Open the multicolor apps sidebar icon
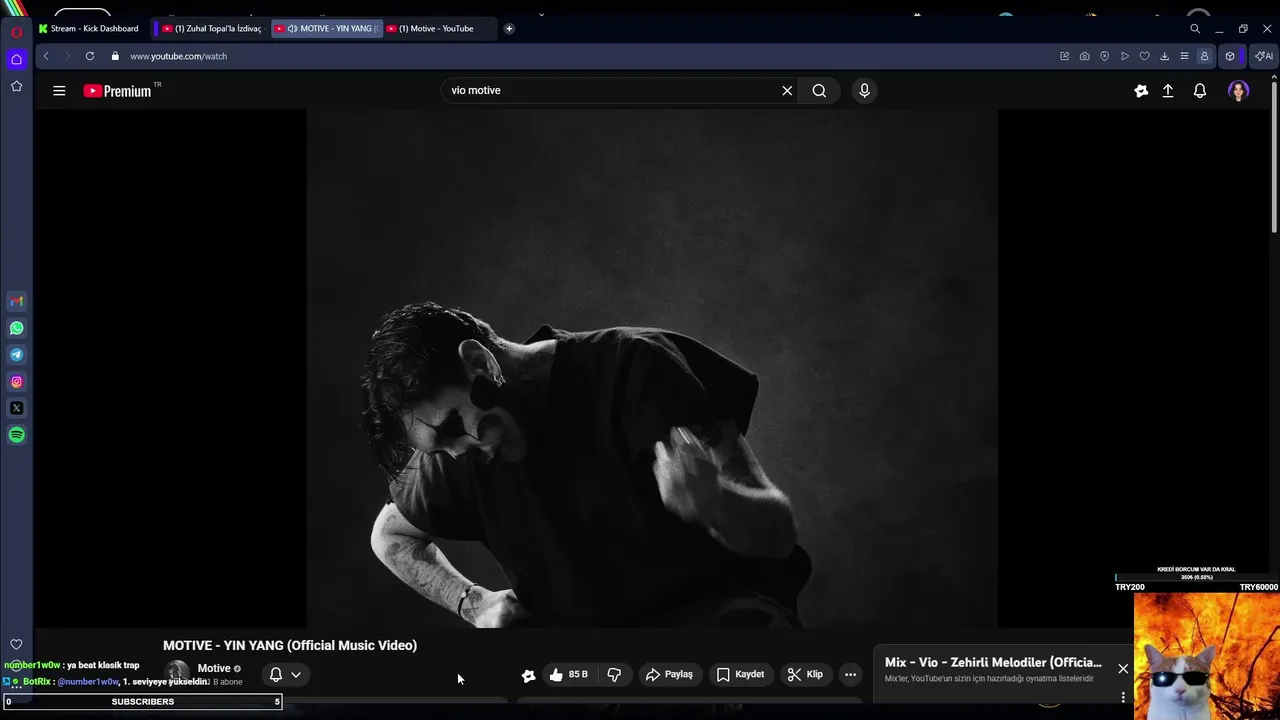The width and height of the screenshot is (1280, 720). (x=16, y=301)
